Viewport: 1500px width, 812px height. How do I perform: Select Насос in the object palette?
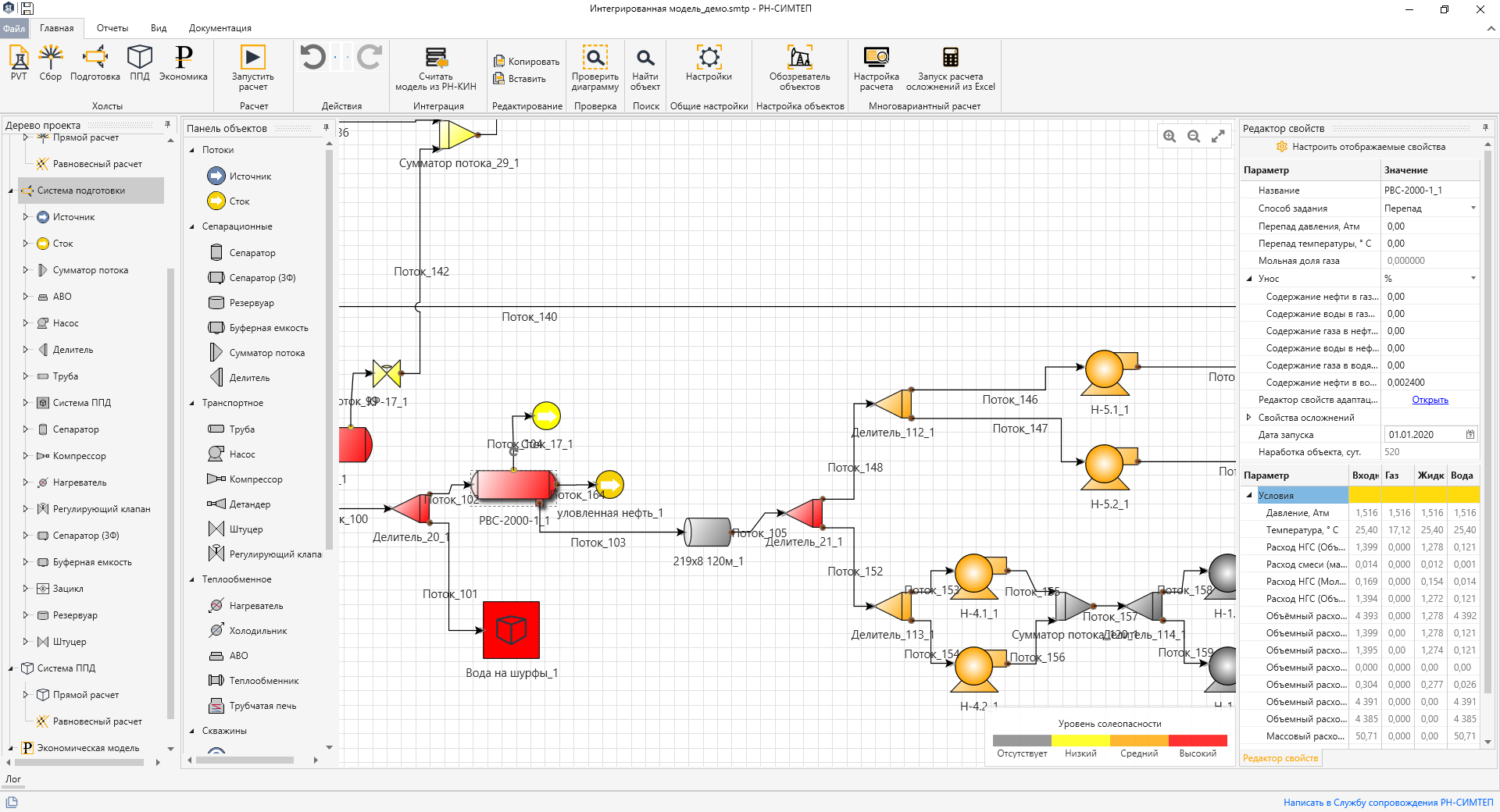tap(231, 454)
